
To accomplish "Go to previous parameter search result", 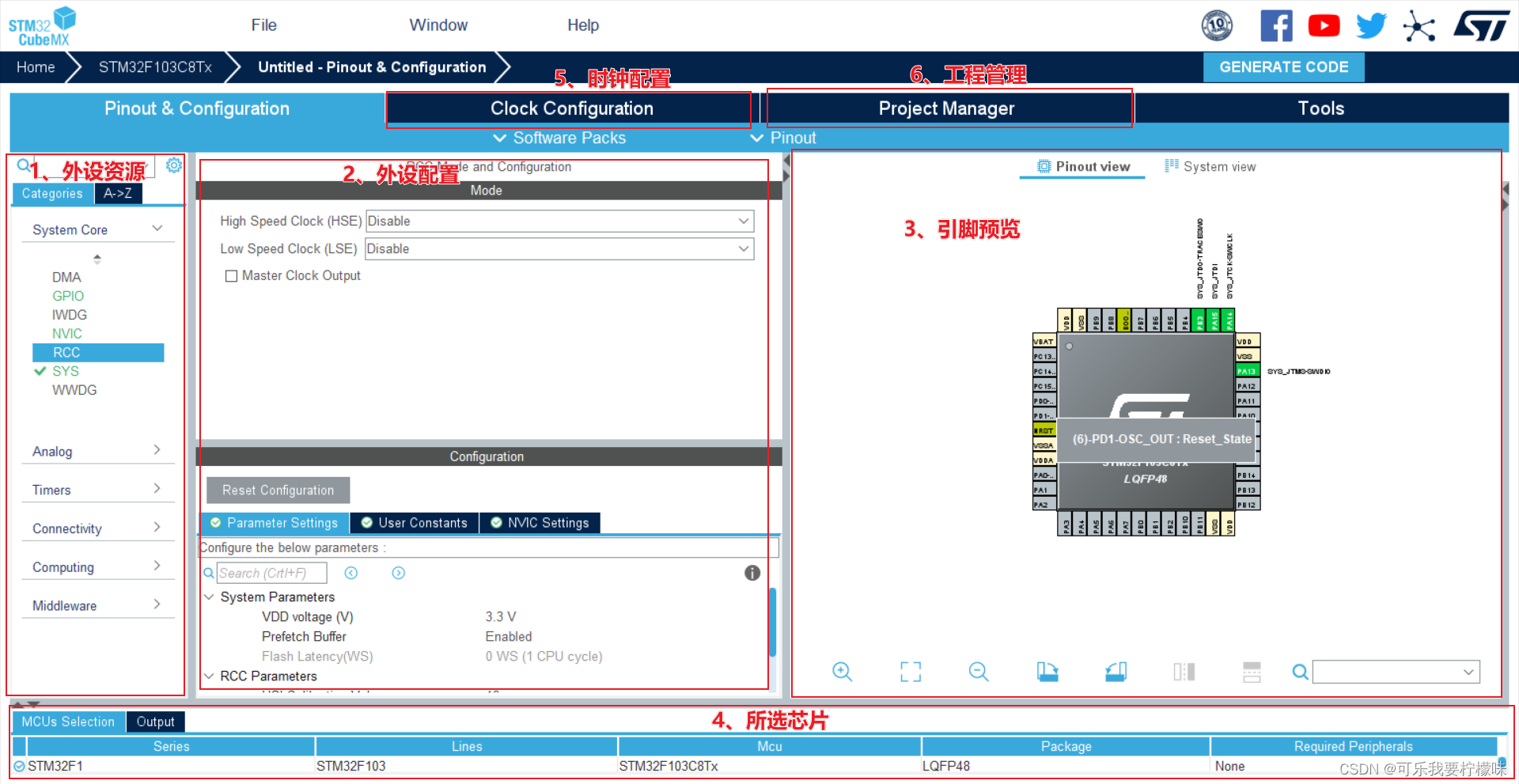I will pyautogui.click(x=351, y=573).
